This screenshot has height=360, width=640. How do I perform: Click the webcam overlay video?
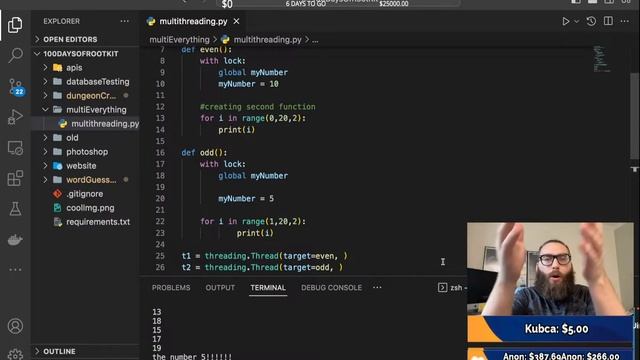click(x=550, y=269)
